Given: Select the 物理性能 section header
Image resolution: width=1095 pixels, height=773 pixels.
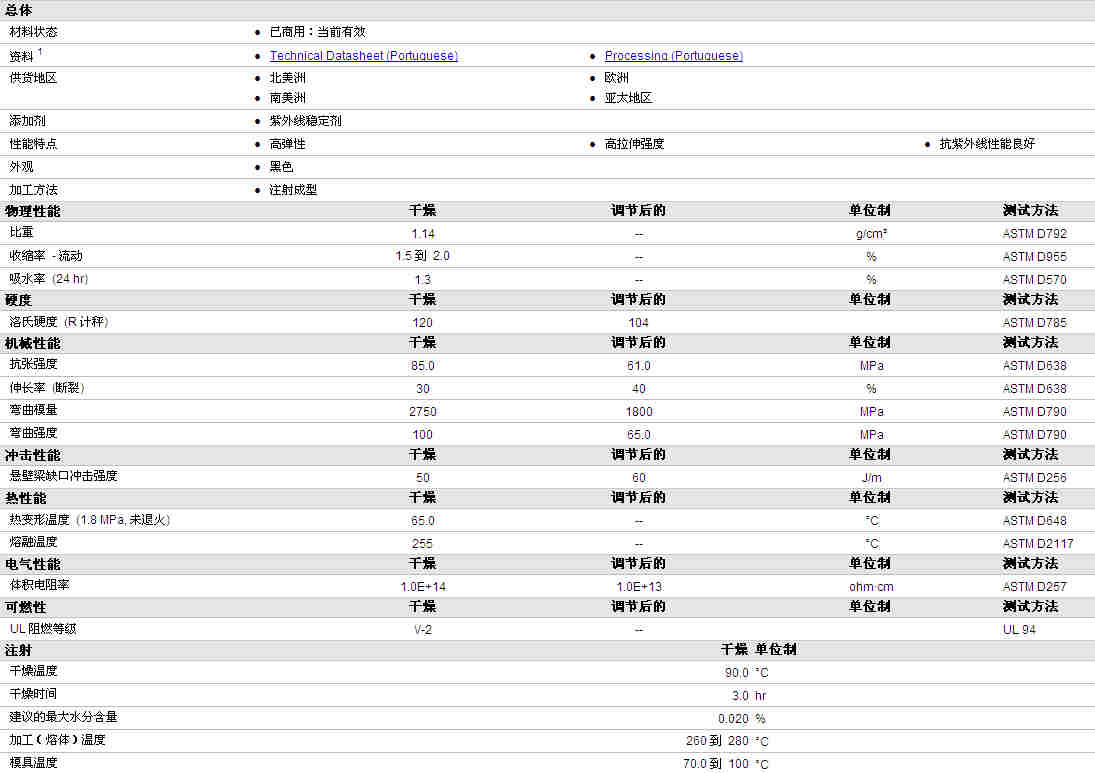Looking at the screenshot, I should pos(32,211).
